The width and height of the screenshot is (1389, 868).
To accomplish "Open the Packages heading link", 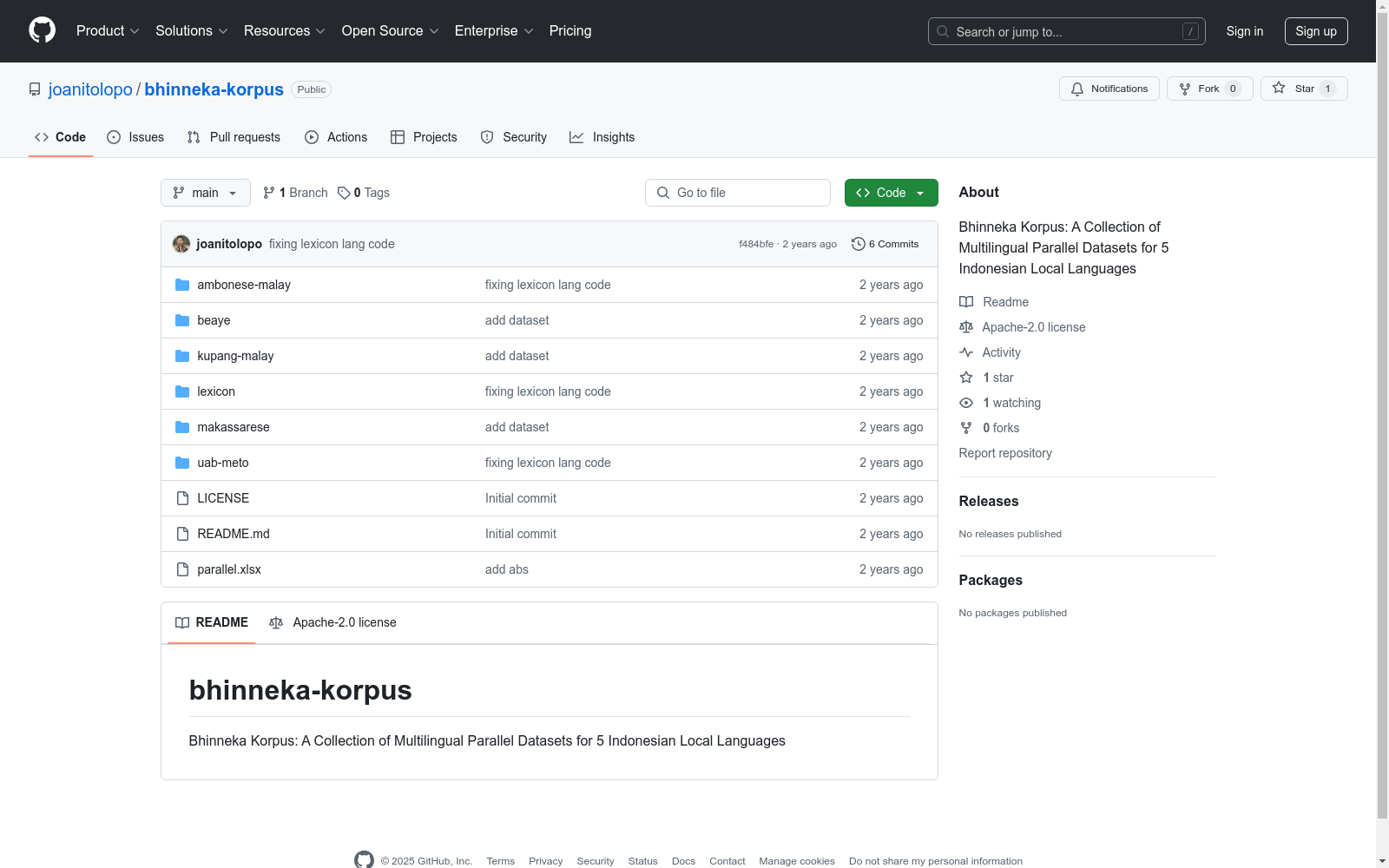I will point(991,580).
